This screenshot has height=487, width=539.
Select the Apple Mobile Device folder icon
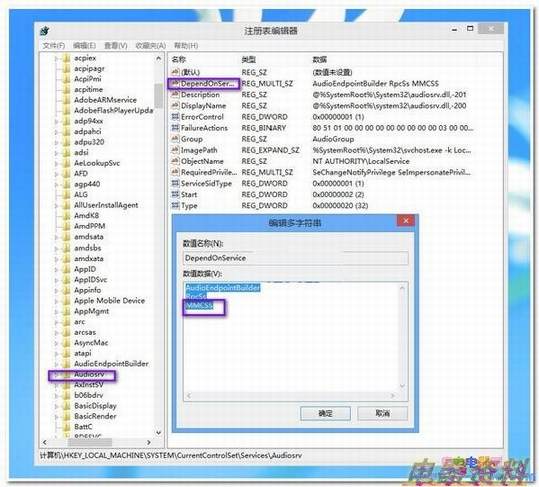pos(66,301)
